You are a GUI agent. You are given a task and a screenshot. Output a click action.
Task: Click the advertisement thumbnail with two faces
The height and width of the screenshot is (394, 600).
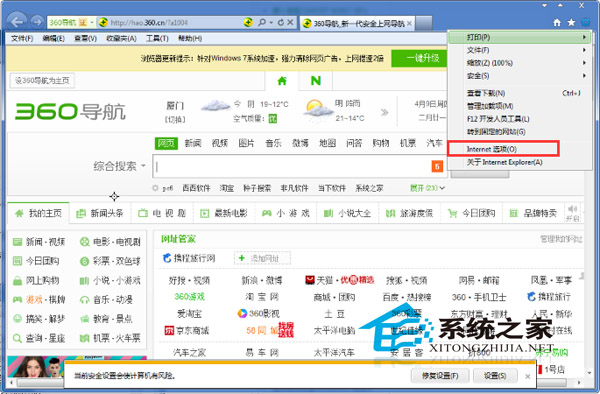coord(35,367)
